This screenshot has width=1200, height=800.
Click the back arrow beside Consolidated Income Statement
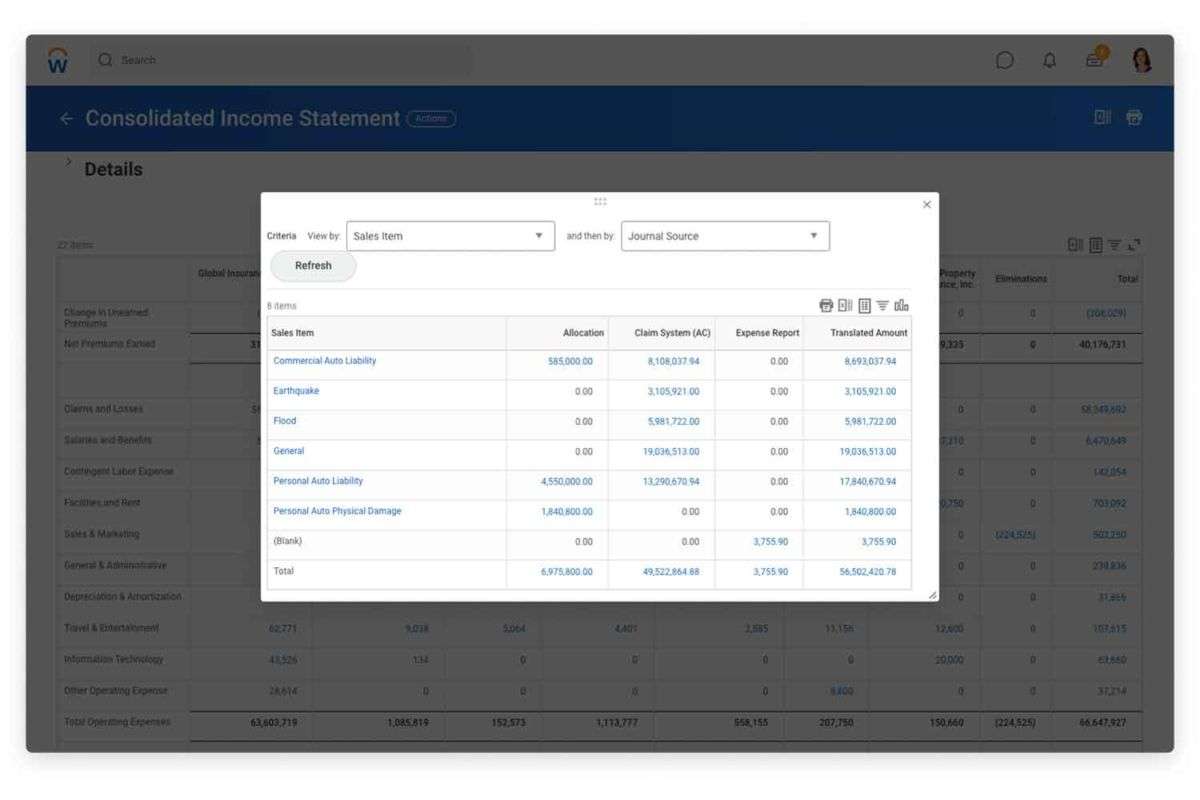pos(65,118)
